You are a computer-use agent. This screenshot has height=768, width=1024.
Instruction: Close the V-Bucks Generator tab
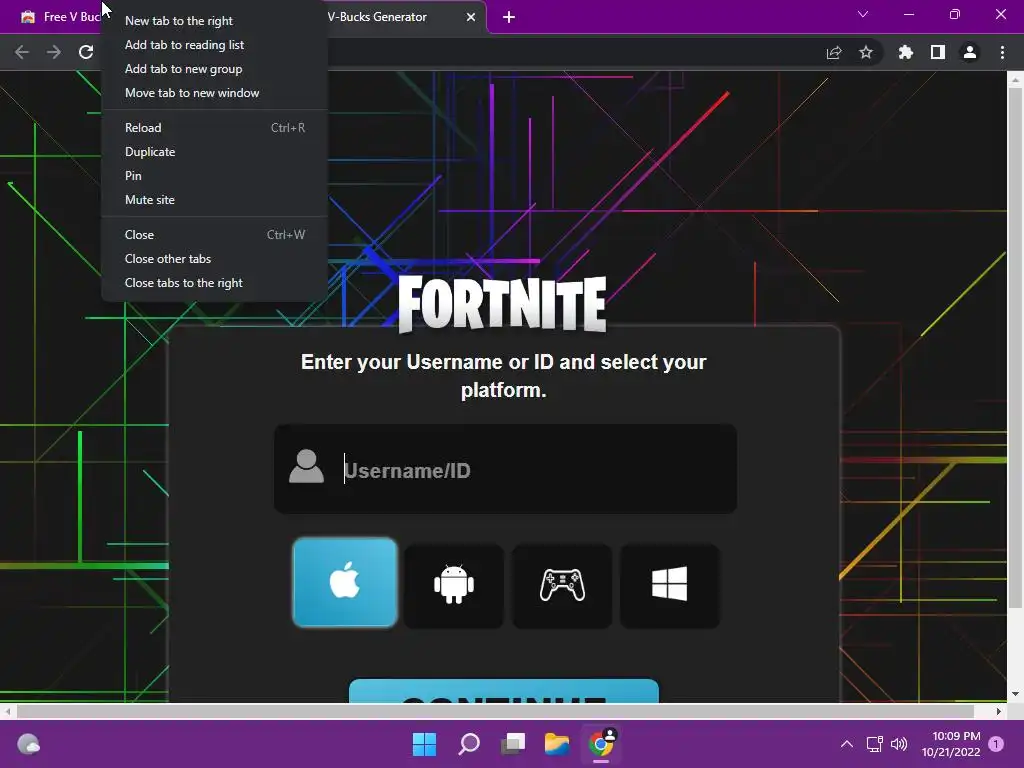(x=471, y=18)
